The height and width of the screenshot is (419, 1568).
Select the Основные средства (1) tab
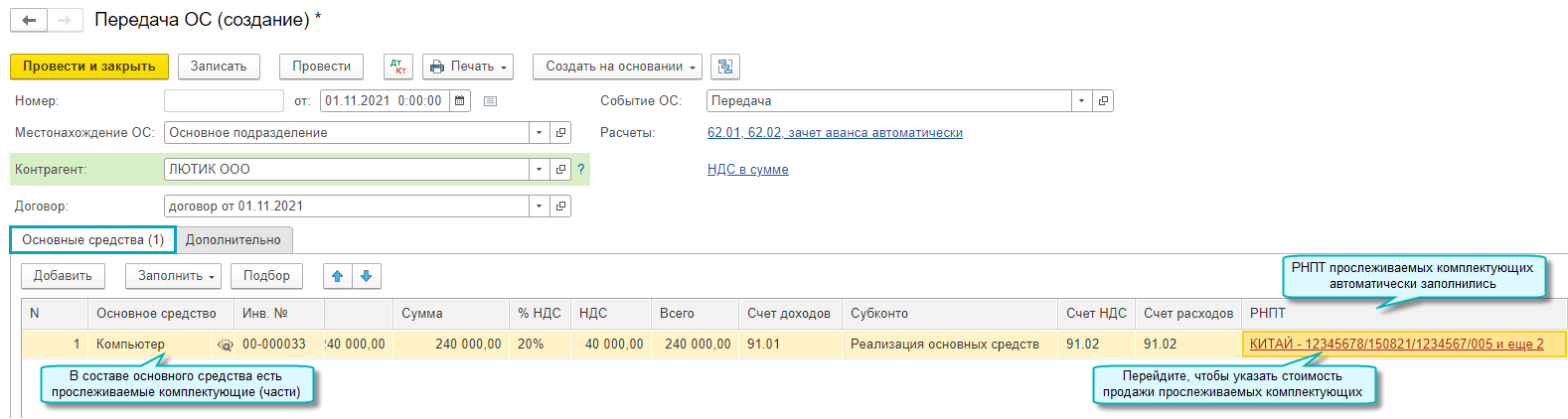click(92, 240)
